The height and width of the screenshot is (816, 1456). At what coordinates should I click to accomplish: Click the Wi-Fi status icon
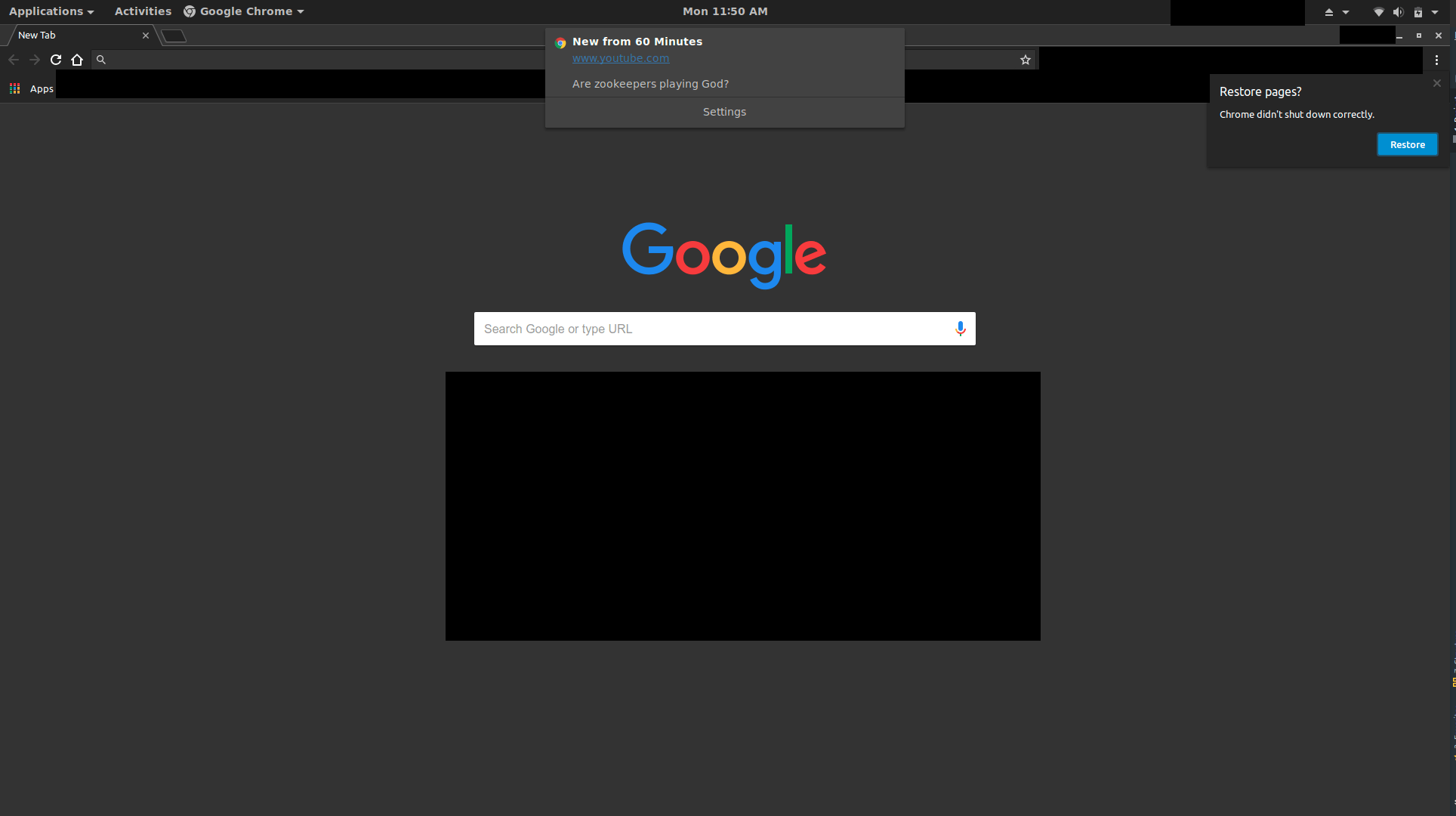[x=1378, y=12]
